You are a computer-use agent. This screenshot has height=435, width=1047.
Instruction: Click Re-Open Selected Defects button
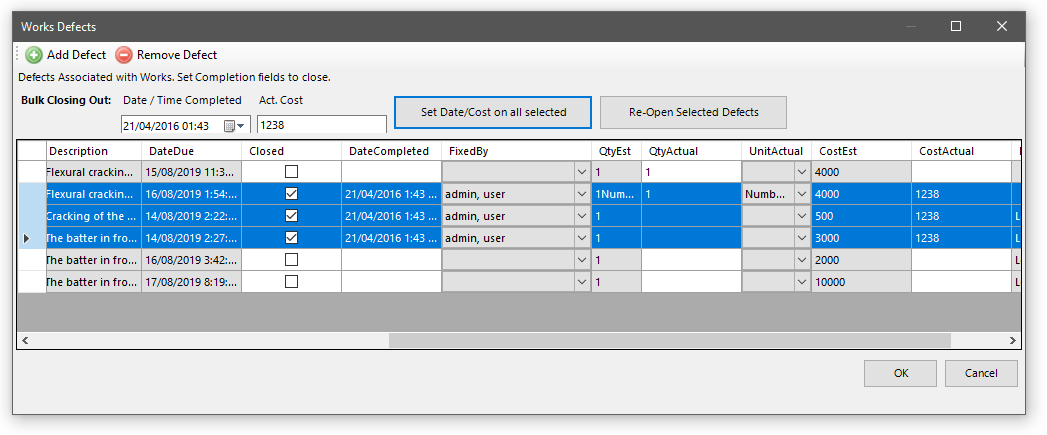tap(693, 112)
